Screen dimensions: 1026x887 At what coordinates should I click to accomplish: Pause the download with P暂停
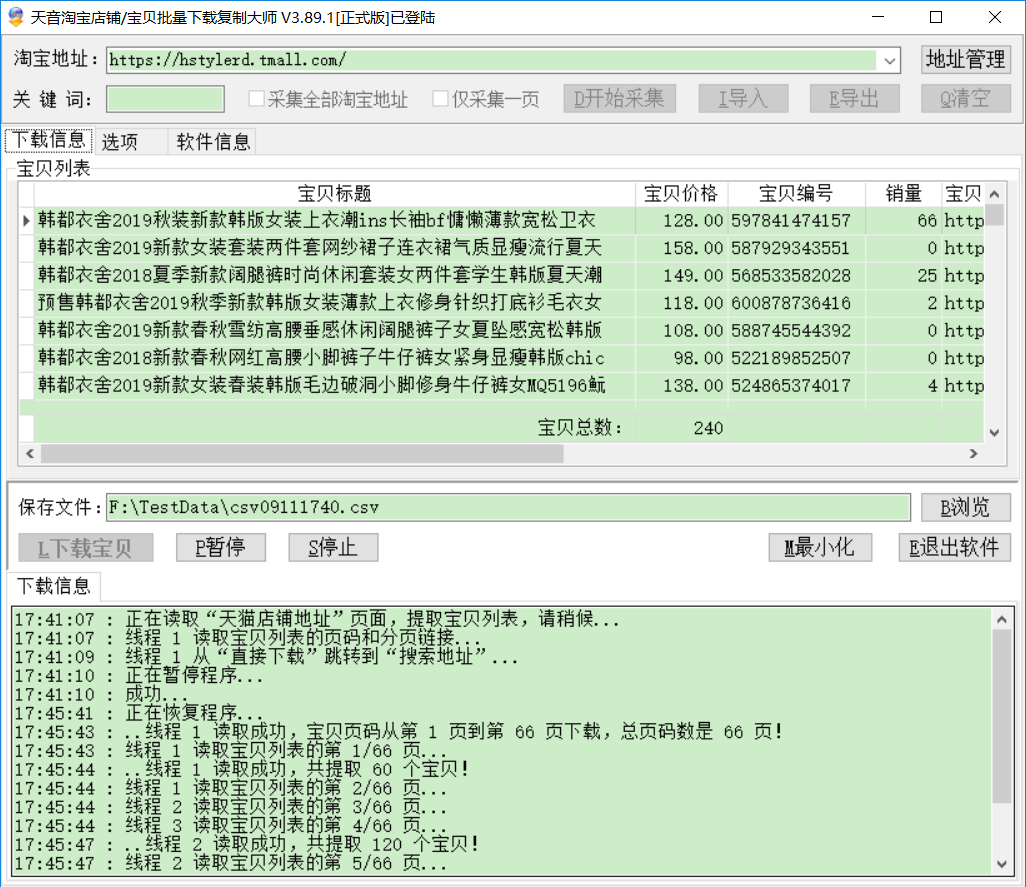pos(223,548)
